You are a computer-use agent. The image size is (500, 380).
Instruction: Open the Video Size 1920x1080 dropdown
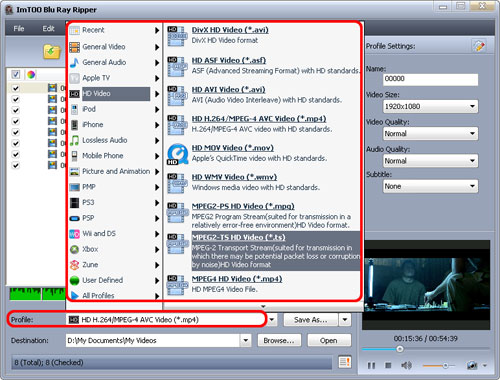[x=430, y=106]
